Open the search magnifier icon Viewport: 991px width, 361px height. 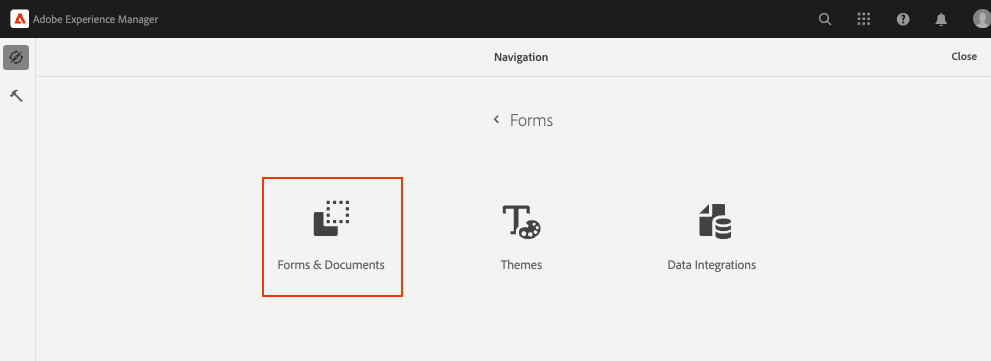[825, 19]
